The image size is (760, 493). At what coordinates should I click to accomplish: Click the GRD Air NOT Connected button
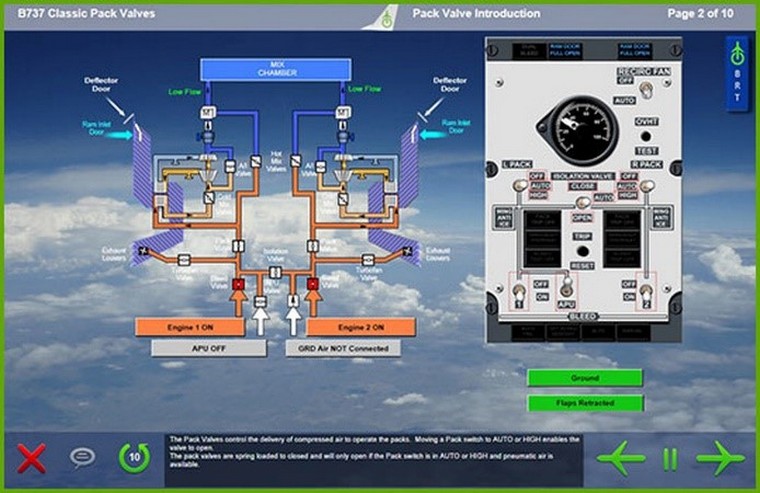pos(343,349)
